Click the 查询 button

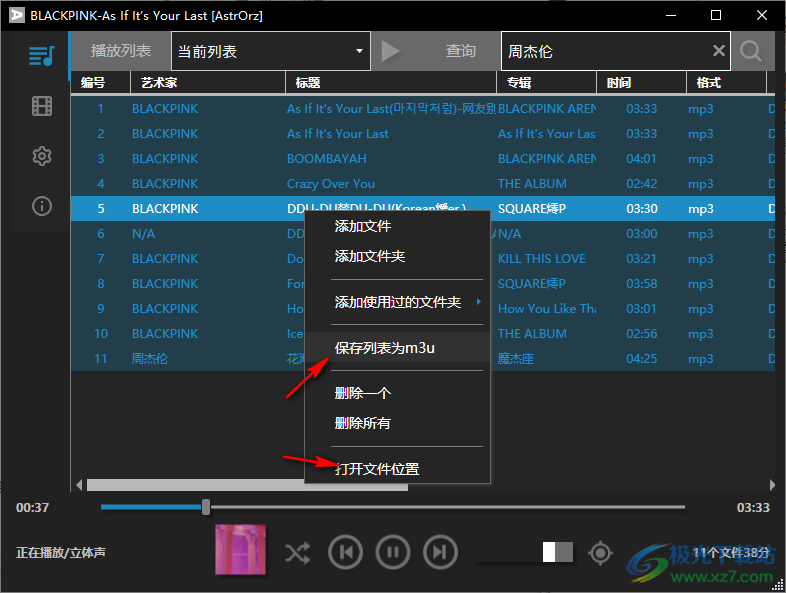(x=461, y=51)
